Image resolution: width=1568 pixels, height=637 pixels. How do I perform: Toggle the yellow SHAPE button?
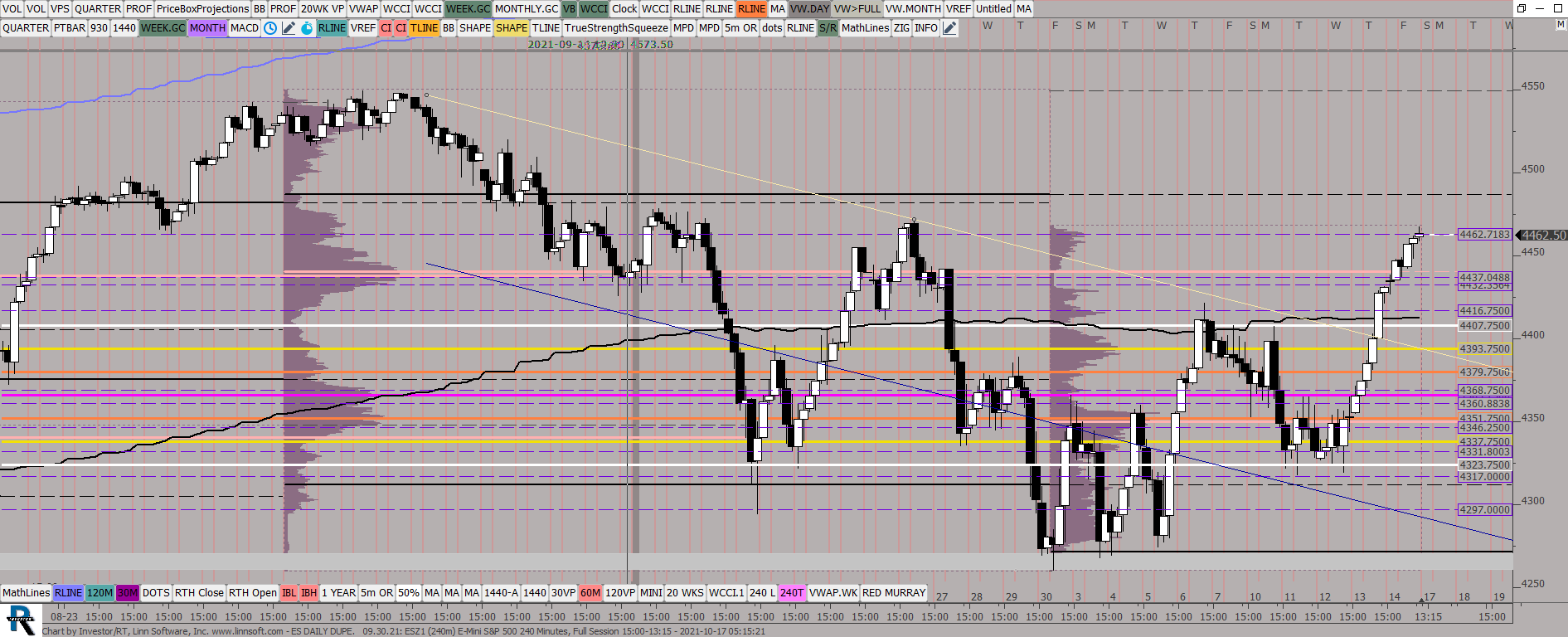coord(512,28)
